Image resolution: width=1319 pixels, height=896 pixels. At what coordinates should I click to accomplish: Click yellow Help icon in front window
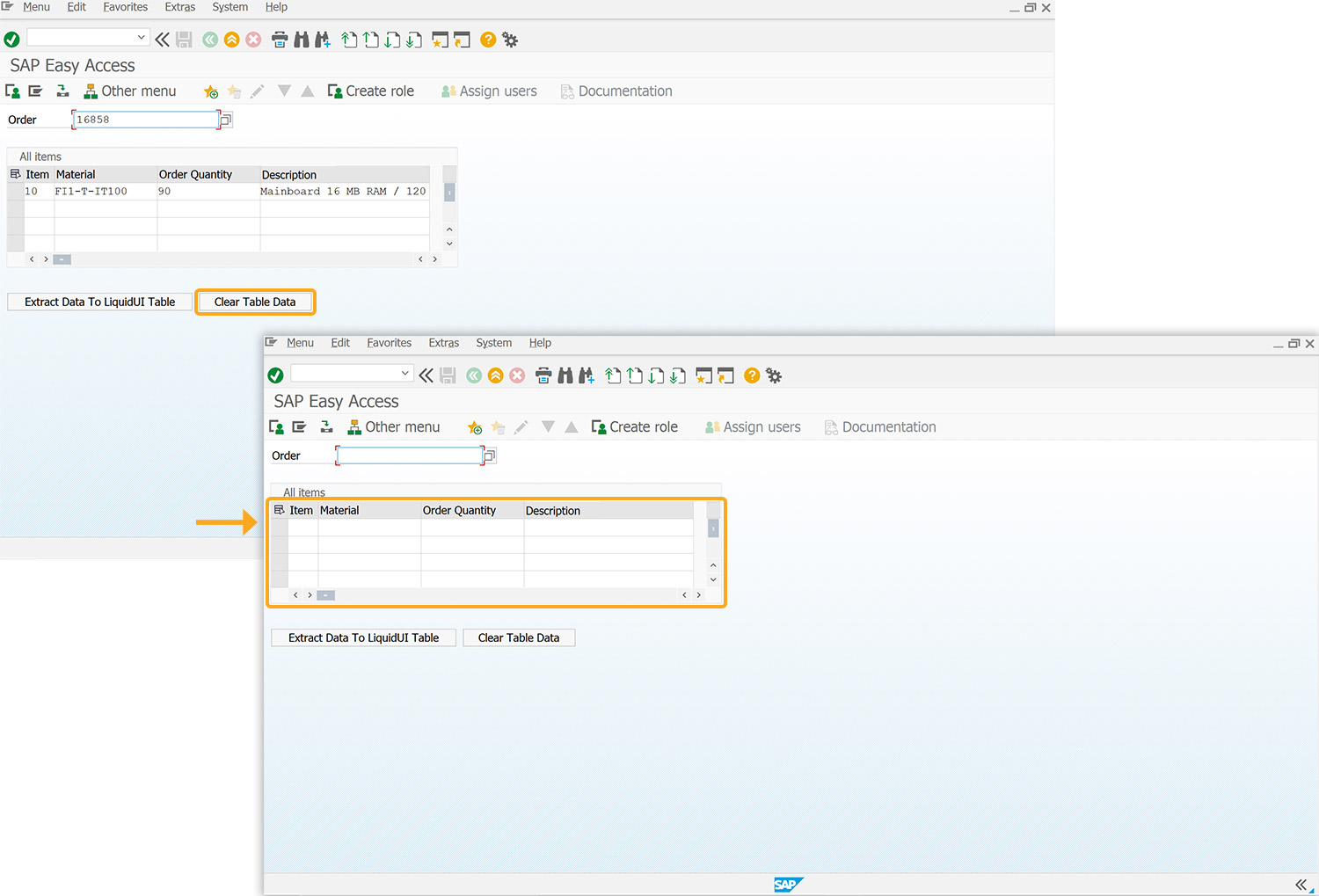pos(752,375)
